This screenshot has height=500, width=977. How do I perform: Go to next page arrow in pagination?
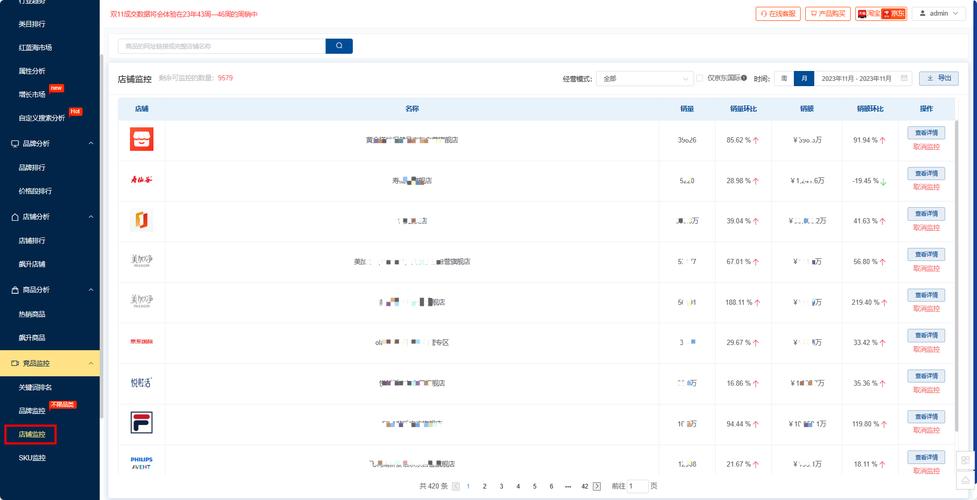(597, 486)
